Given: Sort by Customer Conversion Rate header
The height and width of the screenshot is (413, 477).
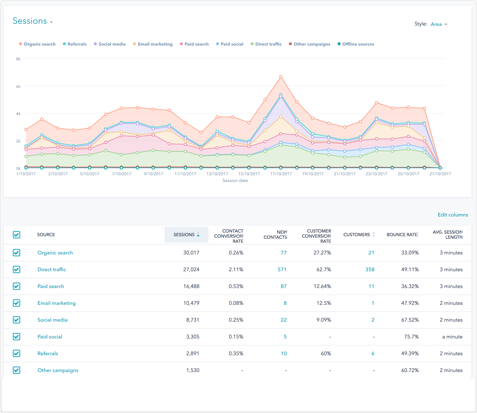Looking at the screenshot, I should coord(317,236).
